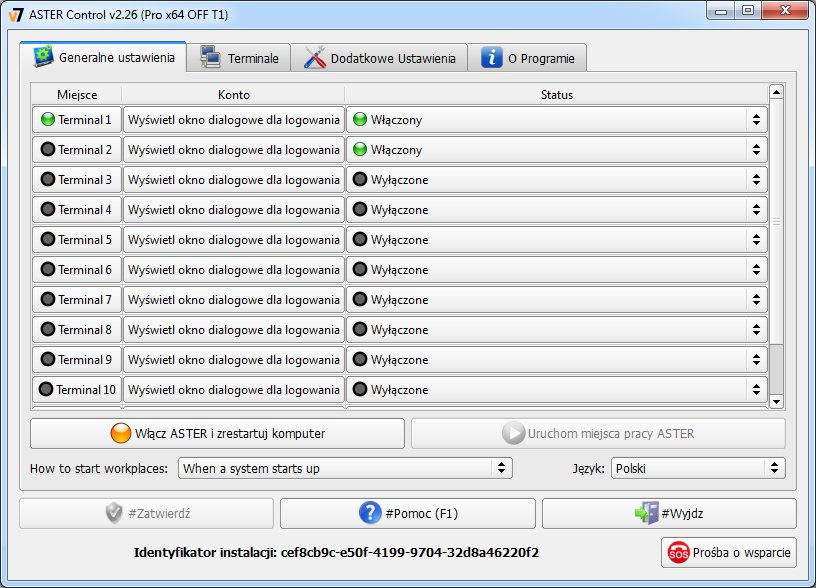
Task: Click the dark indicator next to Terminal 6
Action: (x=48, y=270)
